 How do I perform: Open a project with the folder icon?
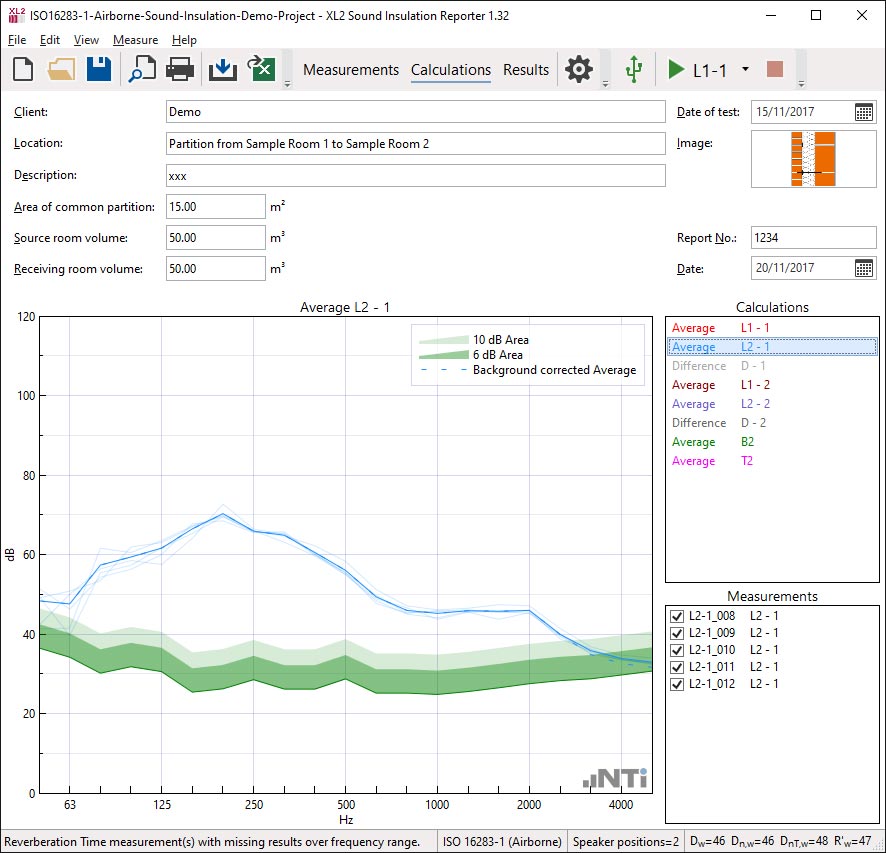61,69
